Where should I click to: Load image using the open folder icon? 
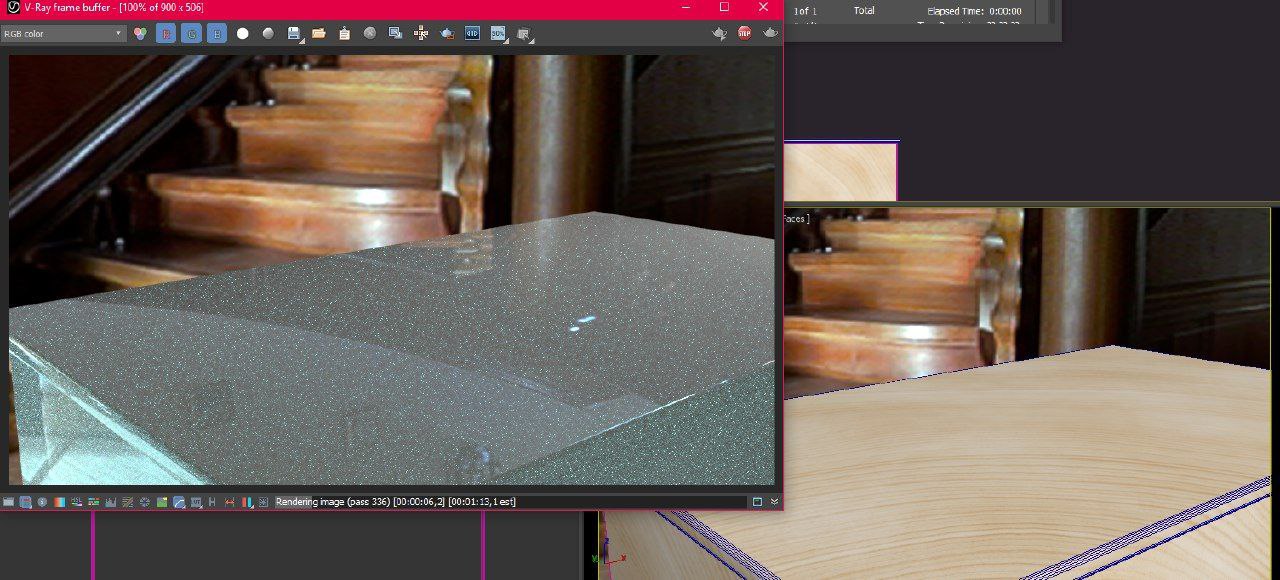[x=319, y=33]
